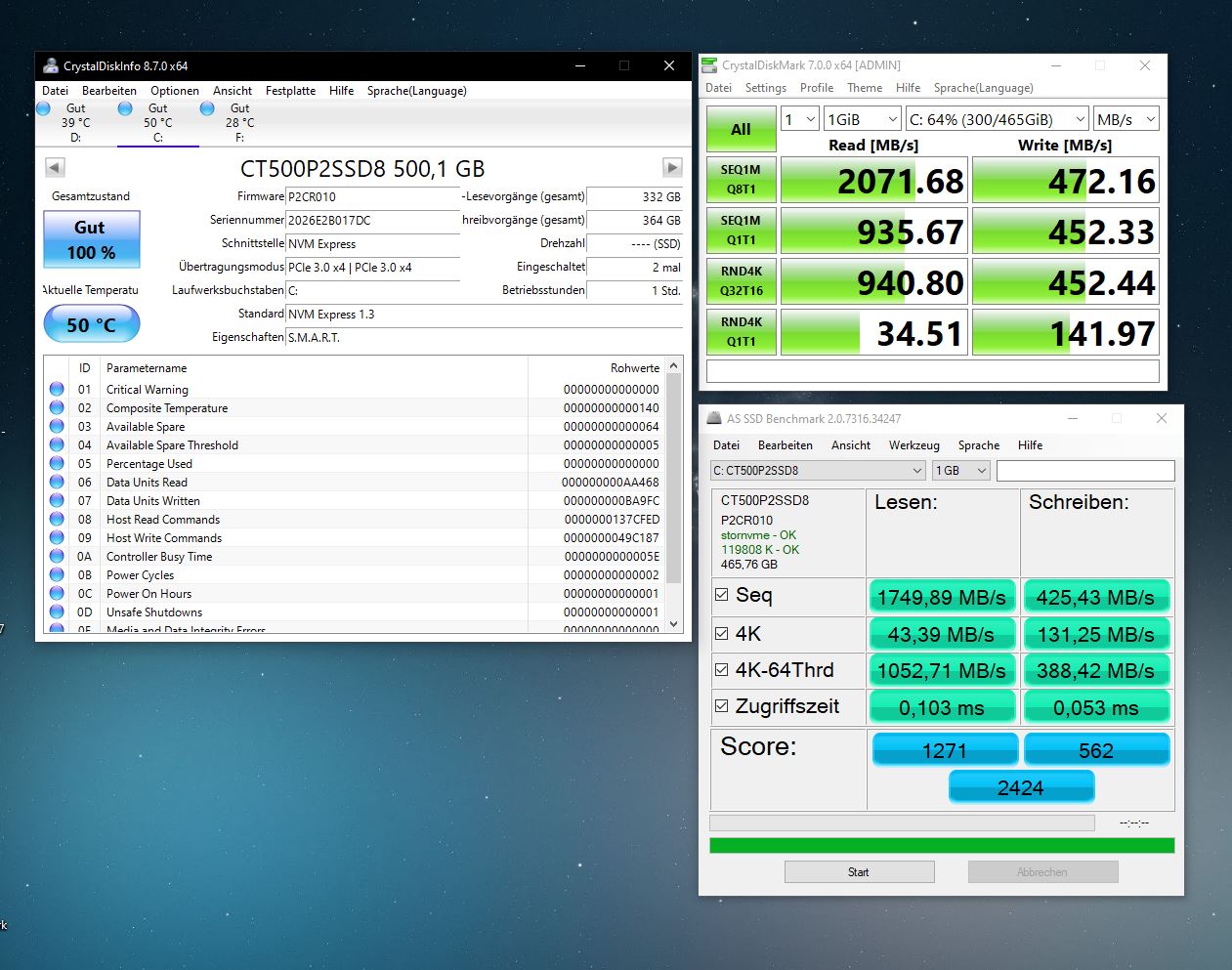The height and width of the screenshot is (970, 1232).
Task: Click status orb for Composite Temperature row
Action: (x=57, y=407)
